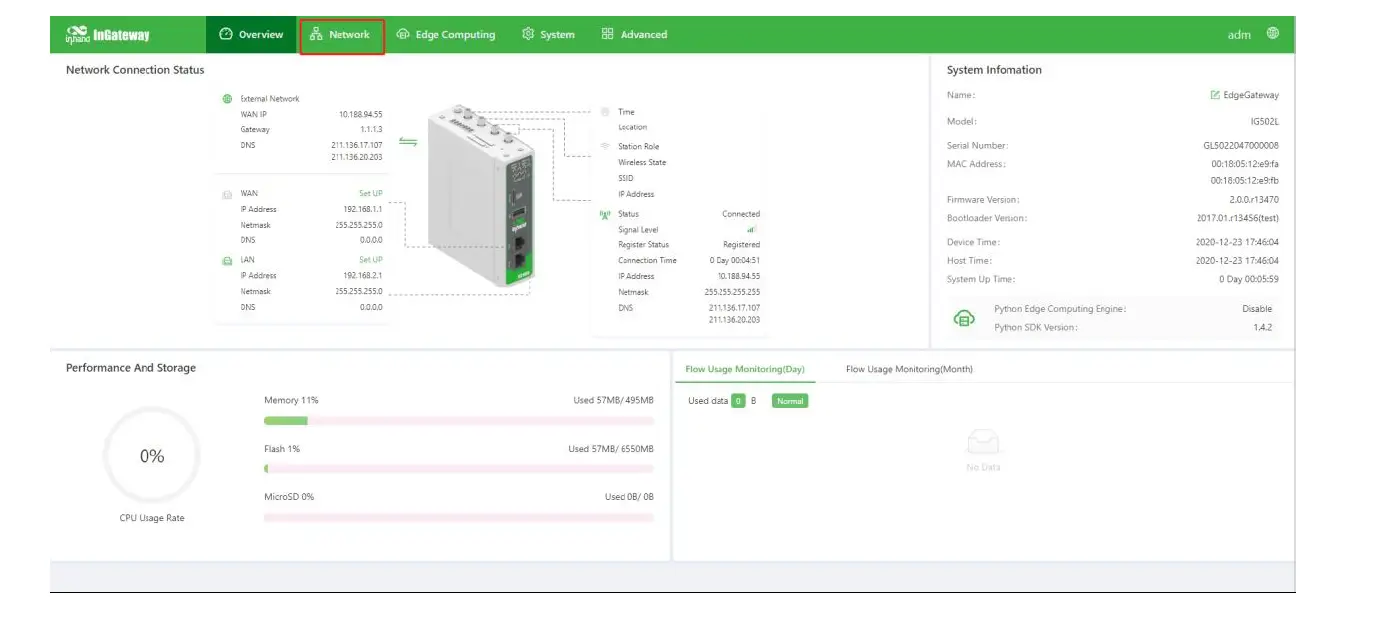Screen dimensions: 1380x641
Task: Click the Registered status value
Action: point(741,245)
